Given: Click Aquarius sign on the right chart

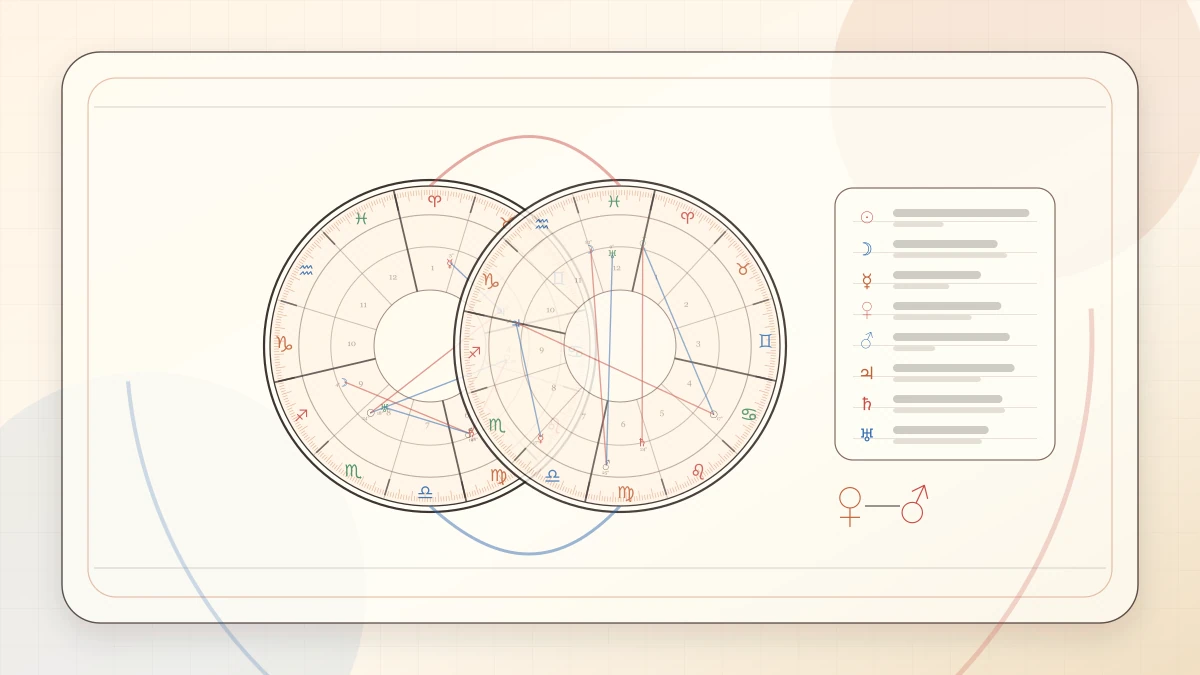Looking at the screenshot, I should [x=541, y=224].
